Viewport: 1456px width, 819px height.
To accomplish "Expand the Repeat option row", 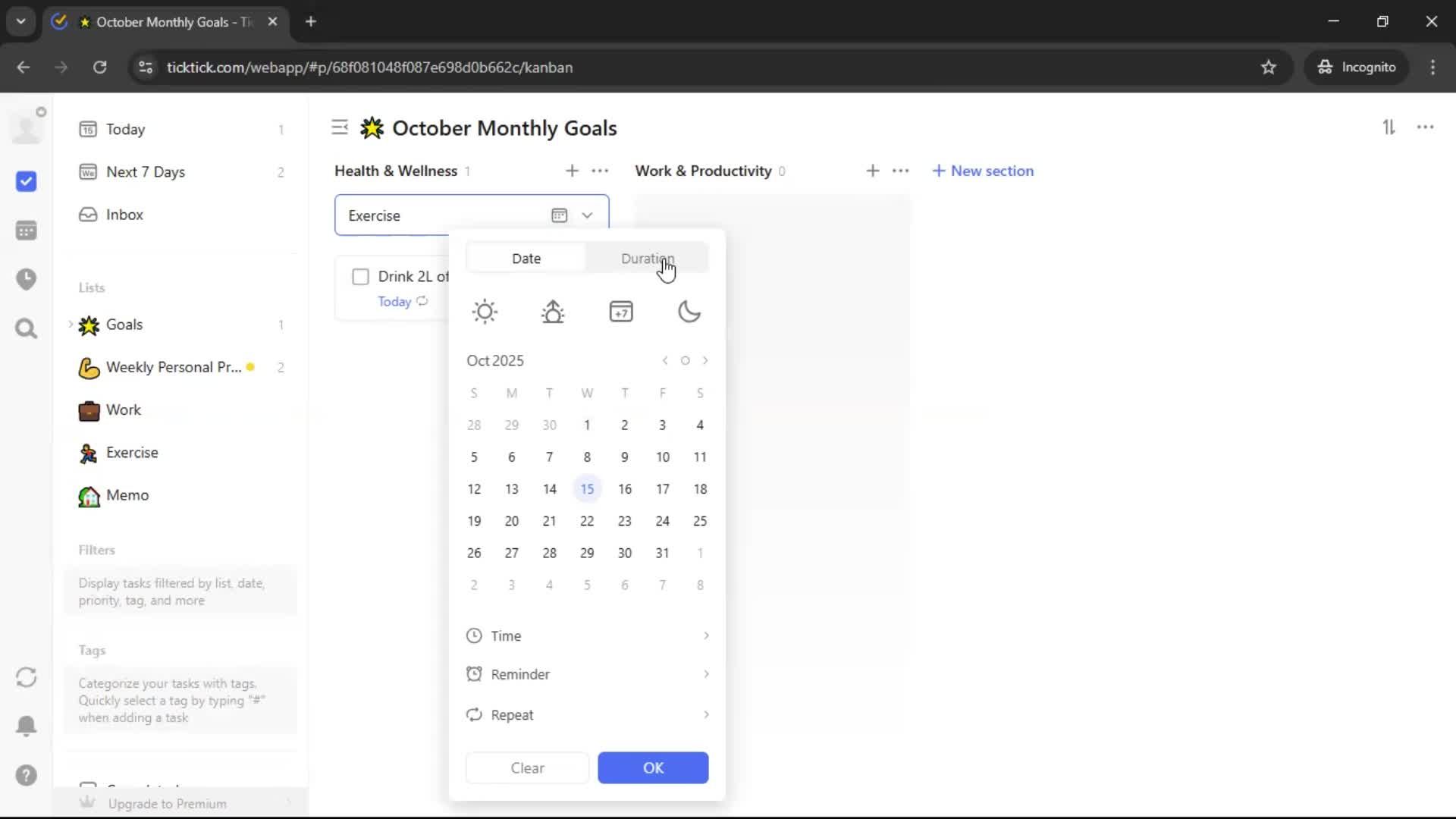I will [588, 715].
